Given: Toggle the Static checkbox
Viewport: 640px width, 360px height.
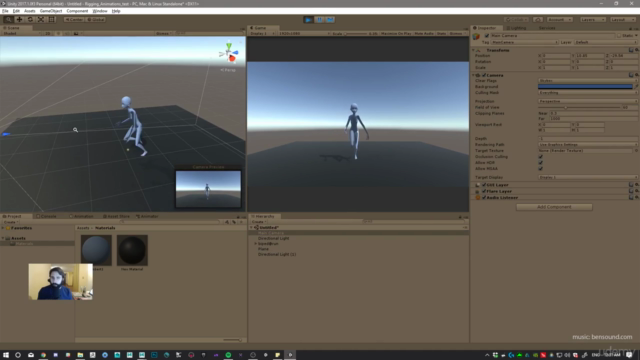Looking at the screenshot, I should 619,36.
